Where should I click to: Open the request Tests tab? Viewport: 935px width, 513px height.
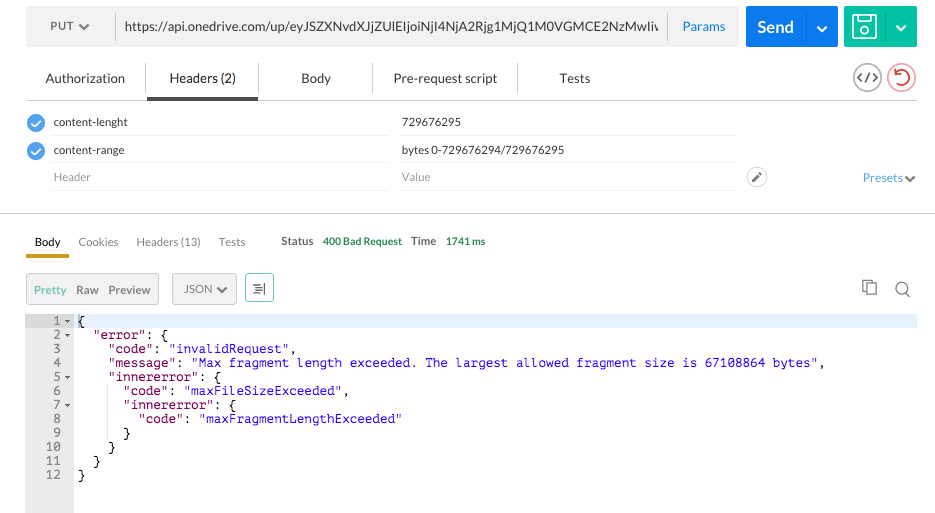(574, 78)
